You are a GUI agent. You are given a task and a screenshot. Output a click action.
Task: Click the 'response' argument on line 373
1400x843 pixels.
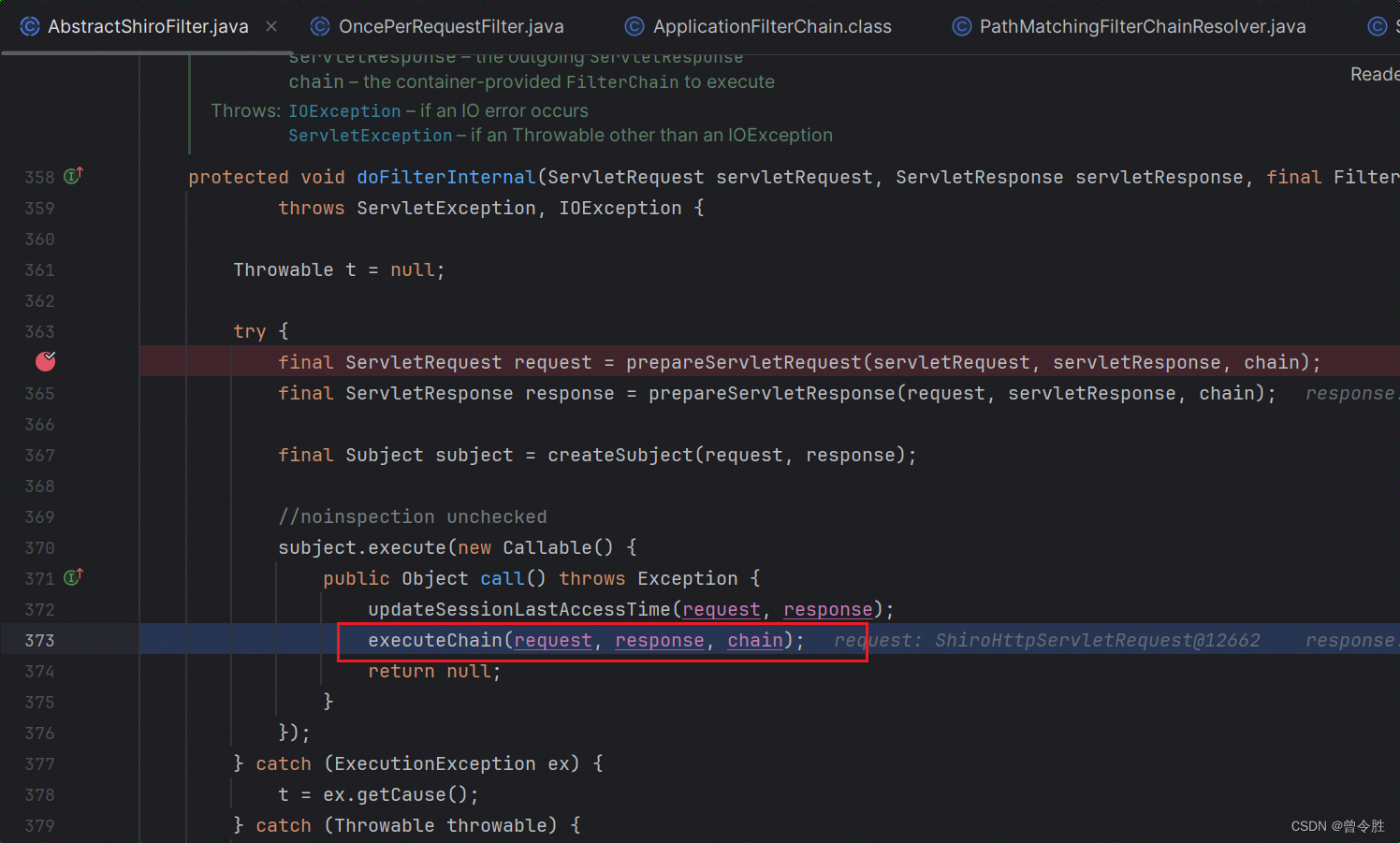tap(660, 640)
